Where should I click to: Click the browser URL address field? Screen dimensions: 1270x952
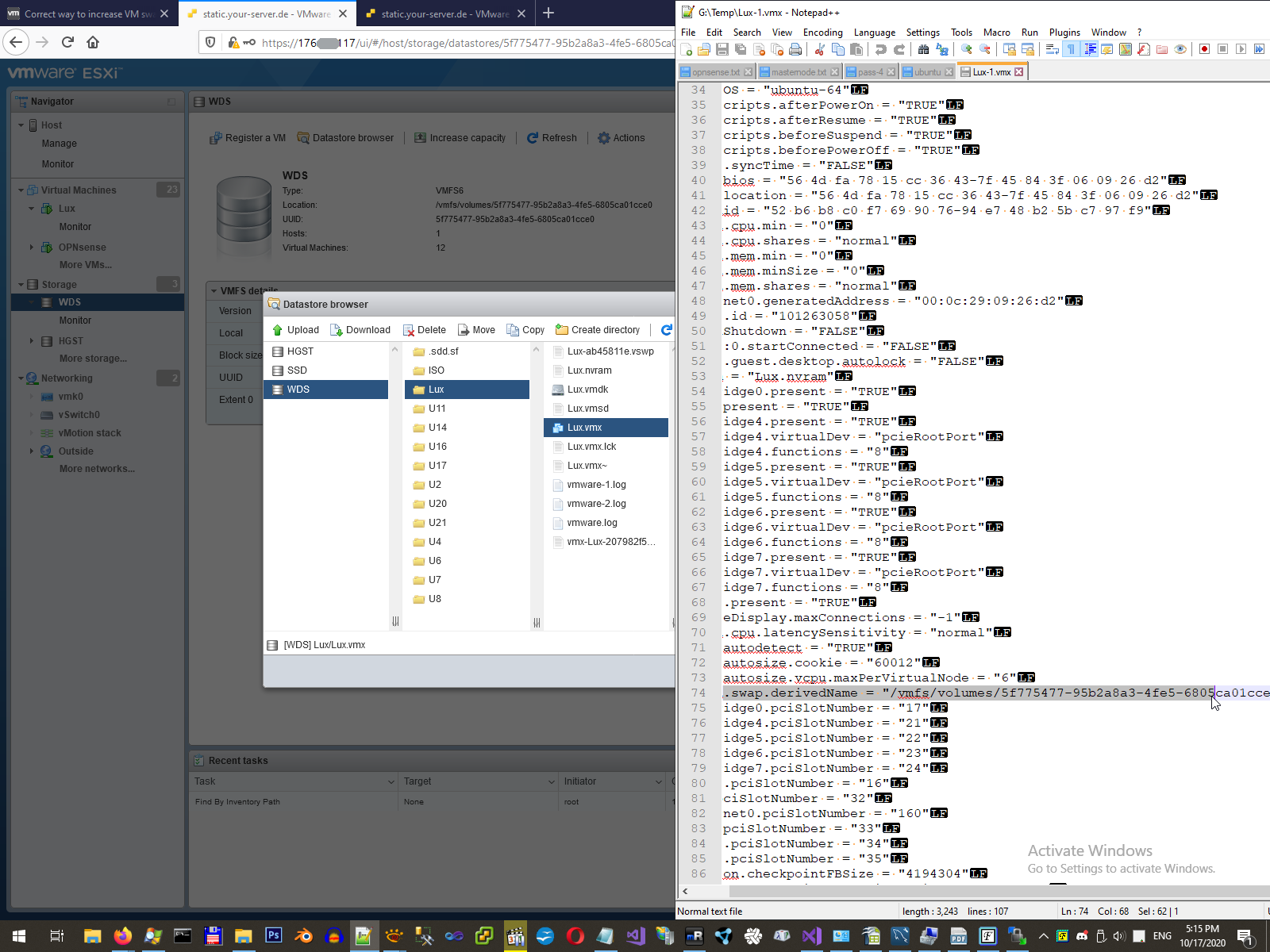pyautogui.click(x=468, y=43)
